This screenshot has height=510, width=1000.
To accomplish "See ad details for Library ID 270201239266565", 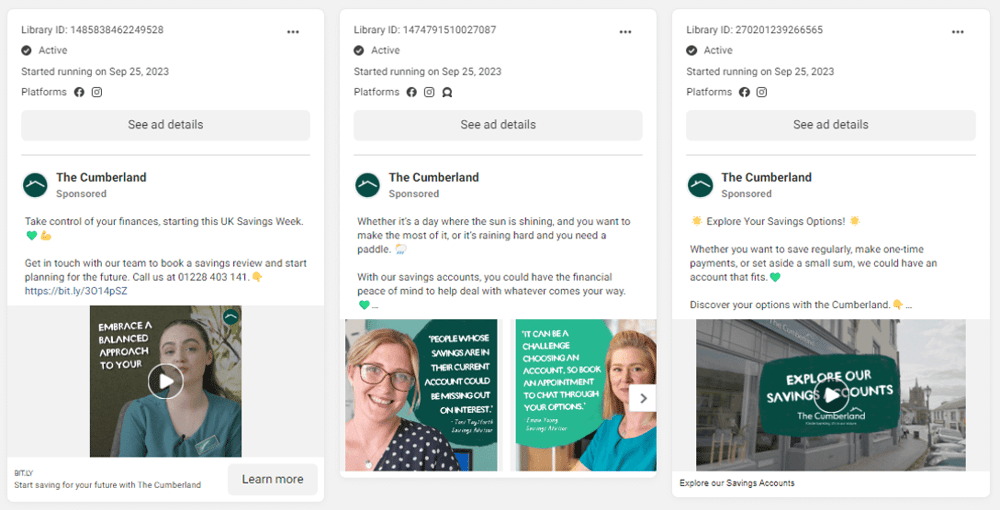I will tap(831, 125).
